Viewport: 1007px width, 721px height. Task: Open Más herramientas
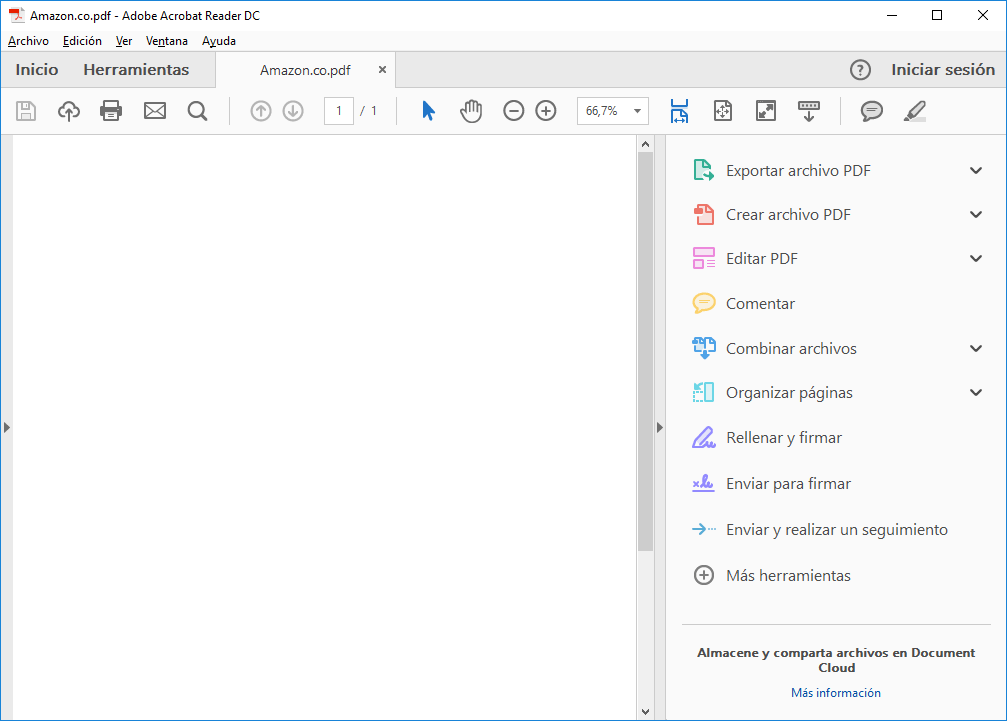coord(771,575)
